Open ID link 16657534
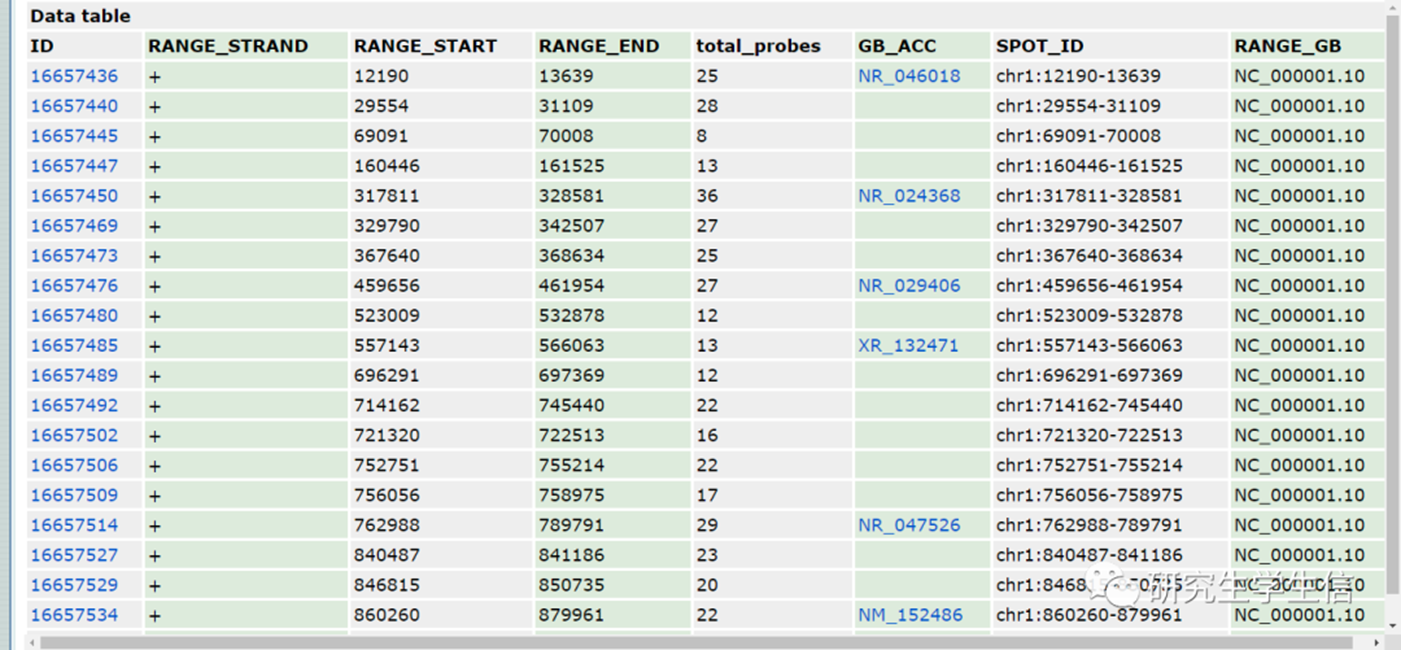The width and height of the screenshot is (1401, 650). pos(74,615)
